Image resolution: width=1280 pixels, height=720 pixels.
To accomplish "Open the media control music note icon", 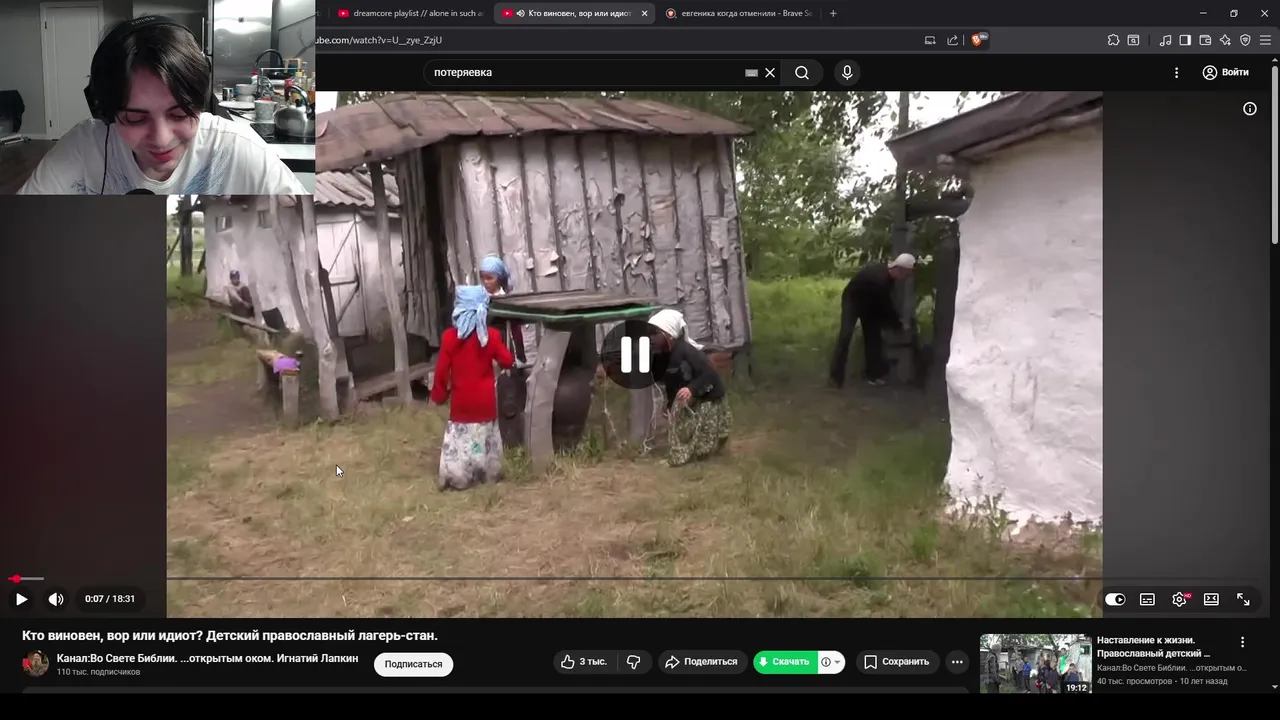I will 1165,40.
